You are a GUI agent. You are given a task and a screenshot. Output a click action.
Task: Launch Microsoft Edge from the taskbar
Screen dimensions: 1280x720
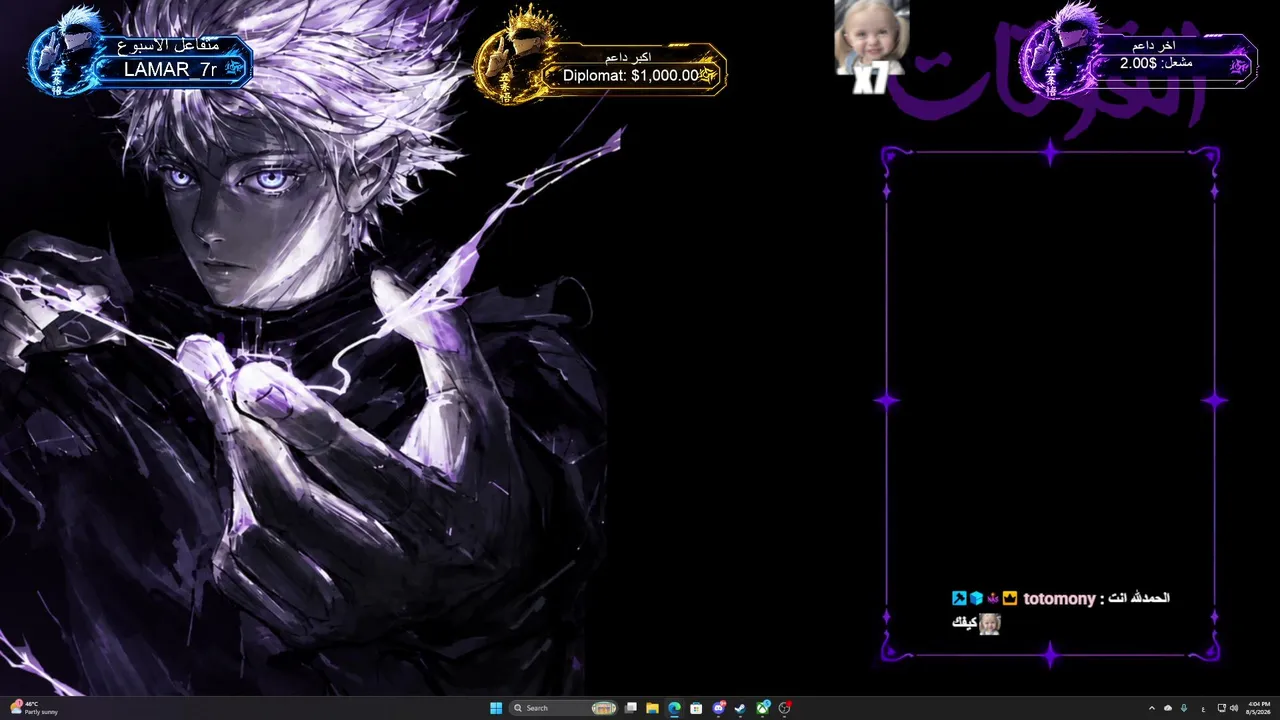coord(674,708)
